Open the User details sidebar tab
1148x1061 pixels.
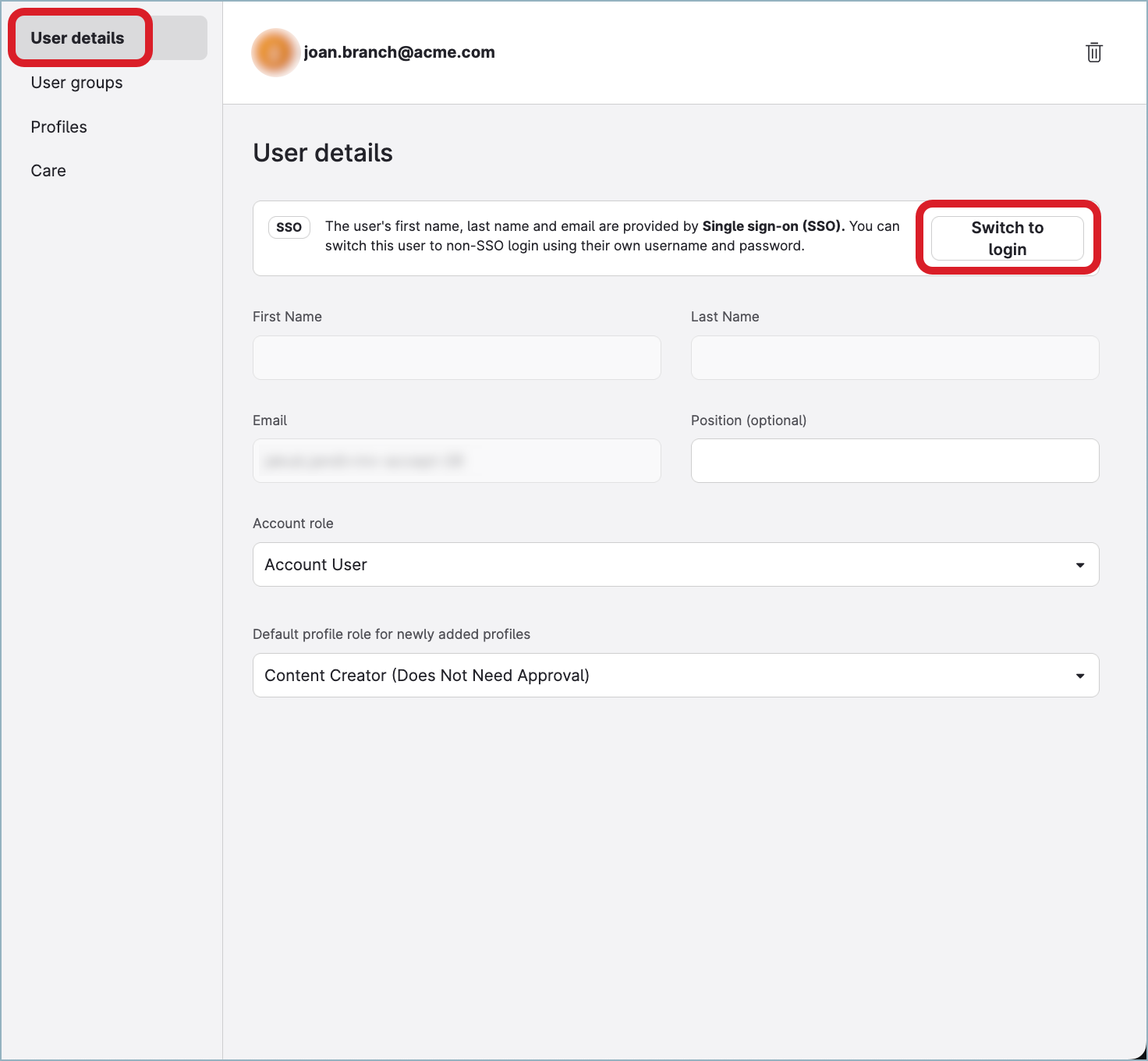pos(111,37)
